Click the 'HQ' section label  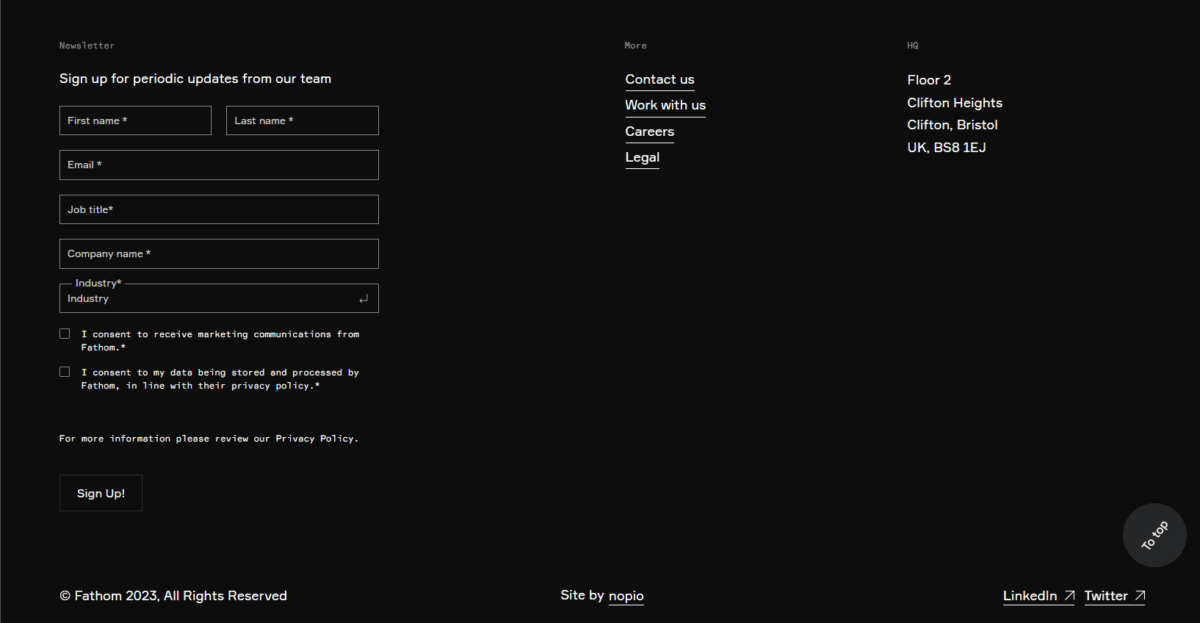pos(913,45)
